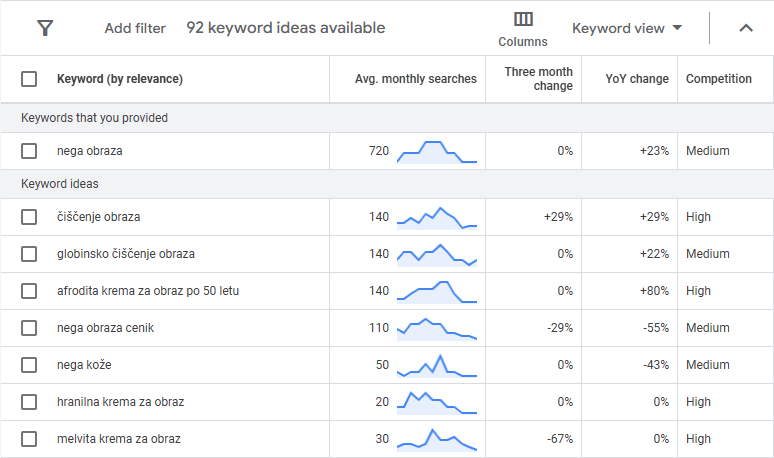
Task: Click the melvita krema za obraz sparkline
Action: pos(437,440)
